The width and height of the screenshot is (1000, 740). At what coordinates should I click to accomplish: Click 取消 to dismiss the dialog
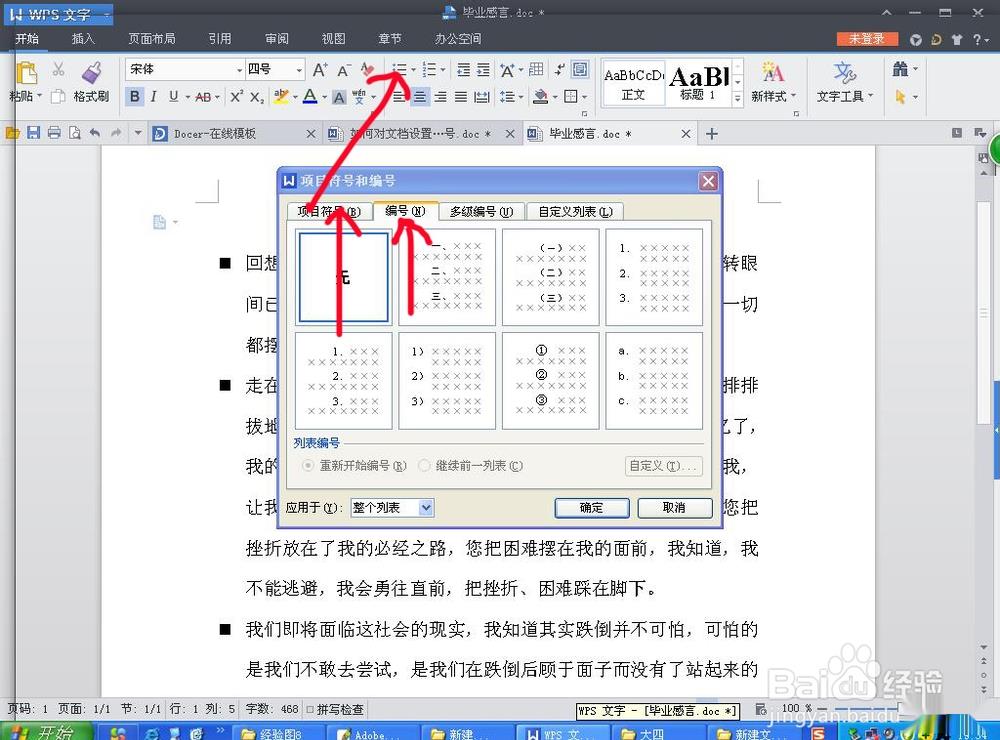674,508
